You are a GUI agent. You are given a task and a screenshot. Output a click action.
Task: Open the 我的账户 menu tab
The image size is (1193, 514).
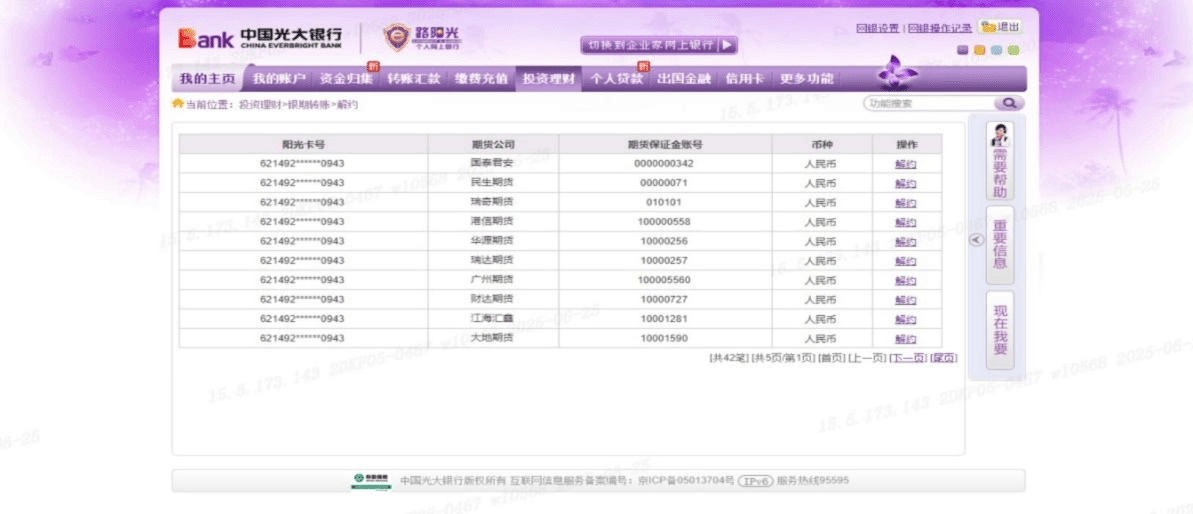click(277, 79)
